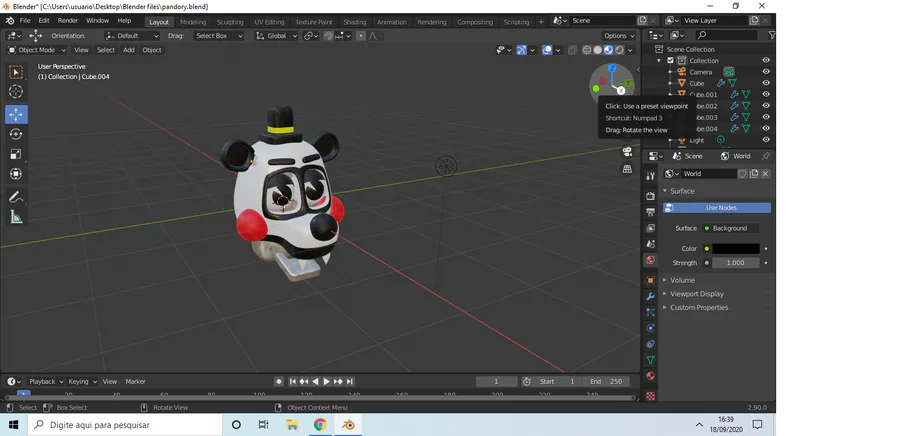Select the Cursor tool
Viewport: 900px width, 436px height.
tap(16, 92)
